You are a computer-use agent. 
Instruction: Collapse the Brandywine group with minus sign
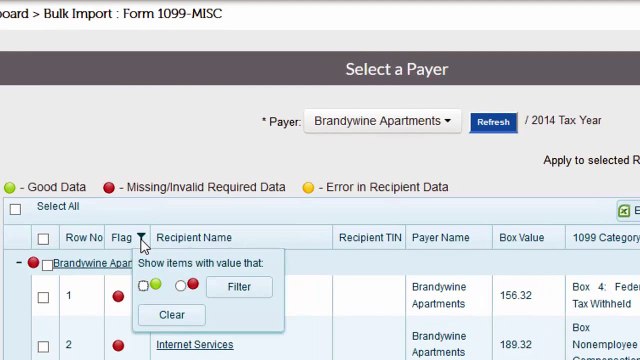coord(19,262)
